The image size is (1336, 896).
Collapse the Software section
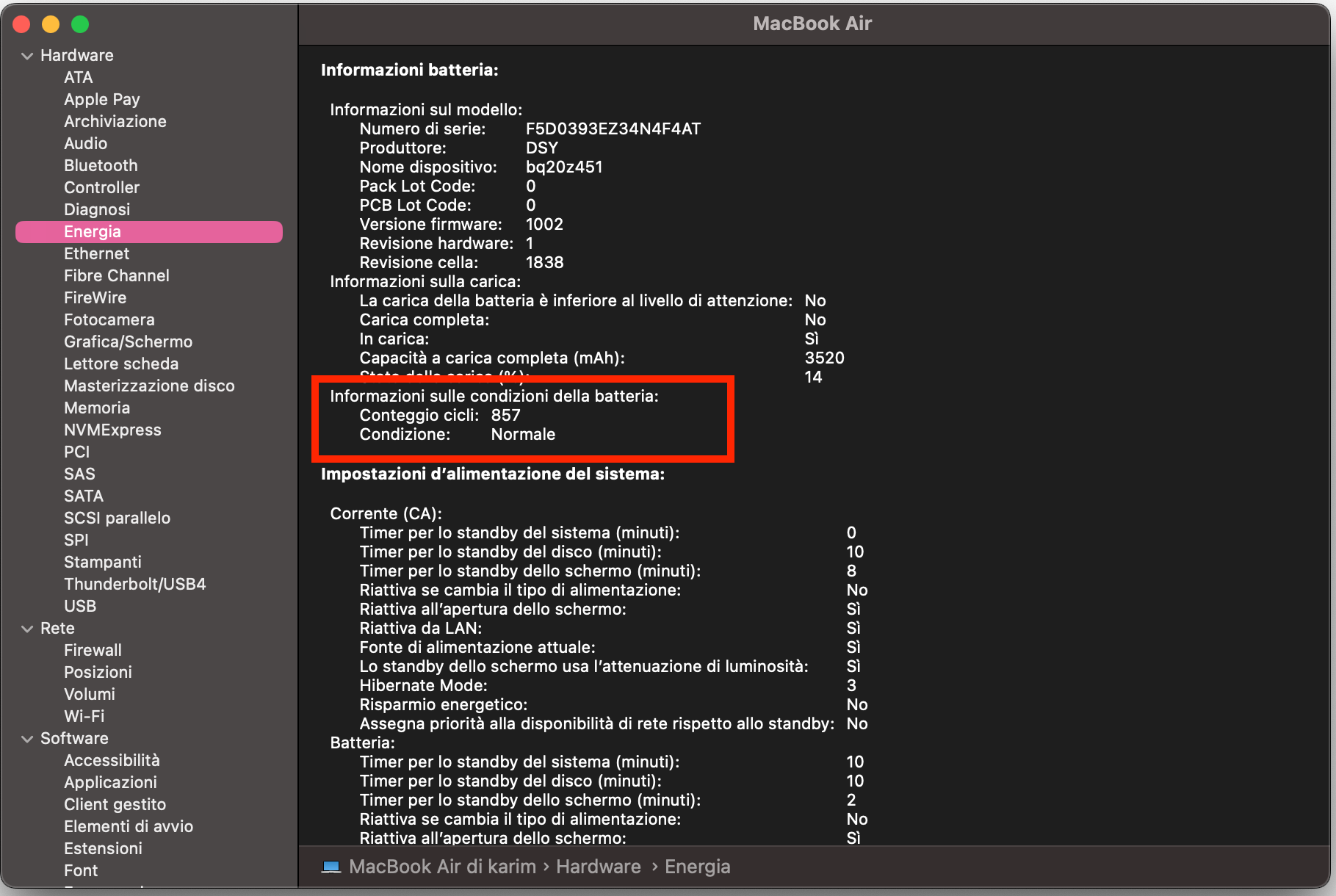(27, 738)
